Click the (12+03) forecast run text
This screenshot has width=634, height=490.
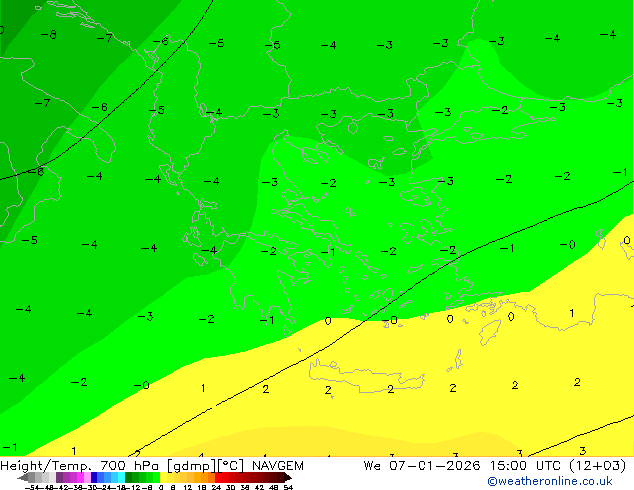click(x=597, y=466)
